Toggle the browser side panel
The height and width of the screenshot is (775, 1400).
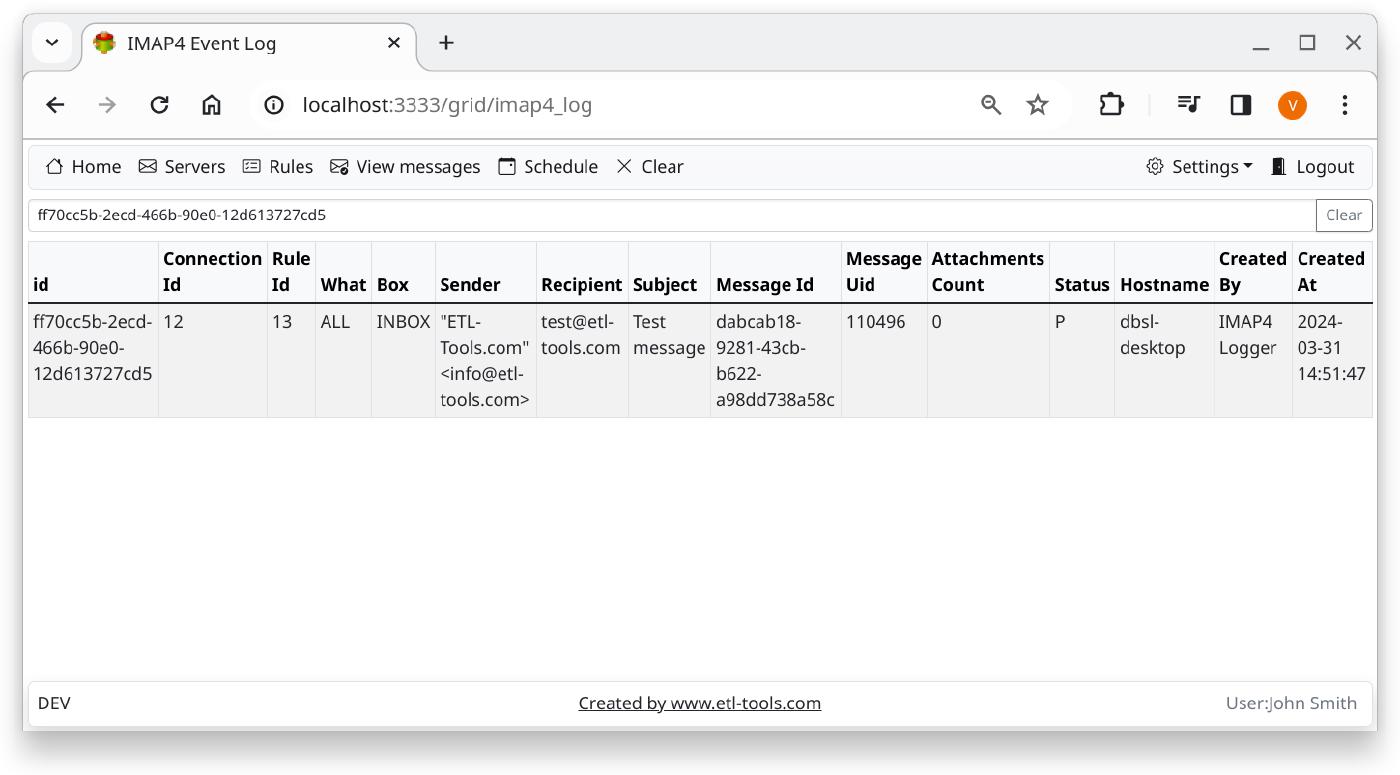[1241, 105]
